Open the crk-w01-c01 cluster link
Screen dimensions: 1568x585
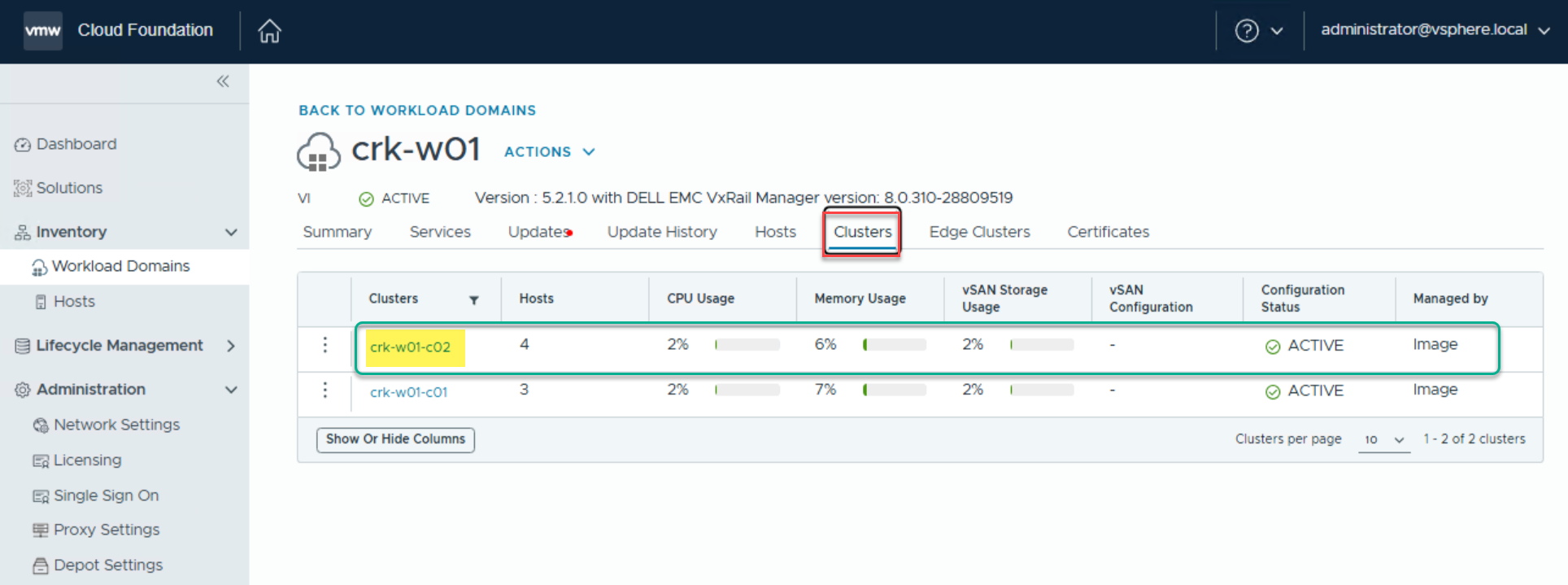point(408,392)
